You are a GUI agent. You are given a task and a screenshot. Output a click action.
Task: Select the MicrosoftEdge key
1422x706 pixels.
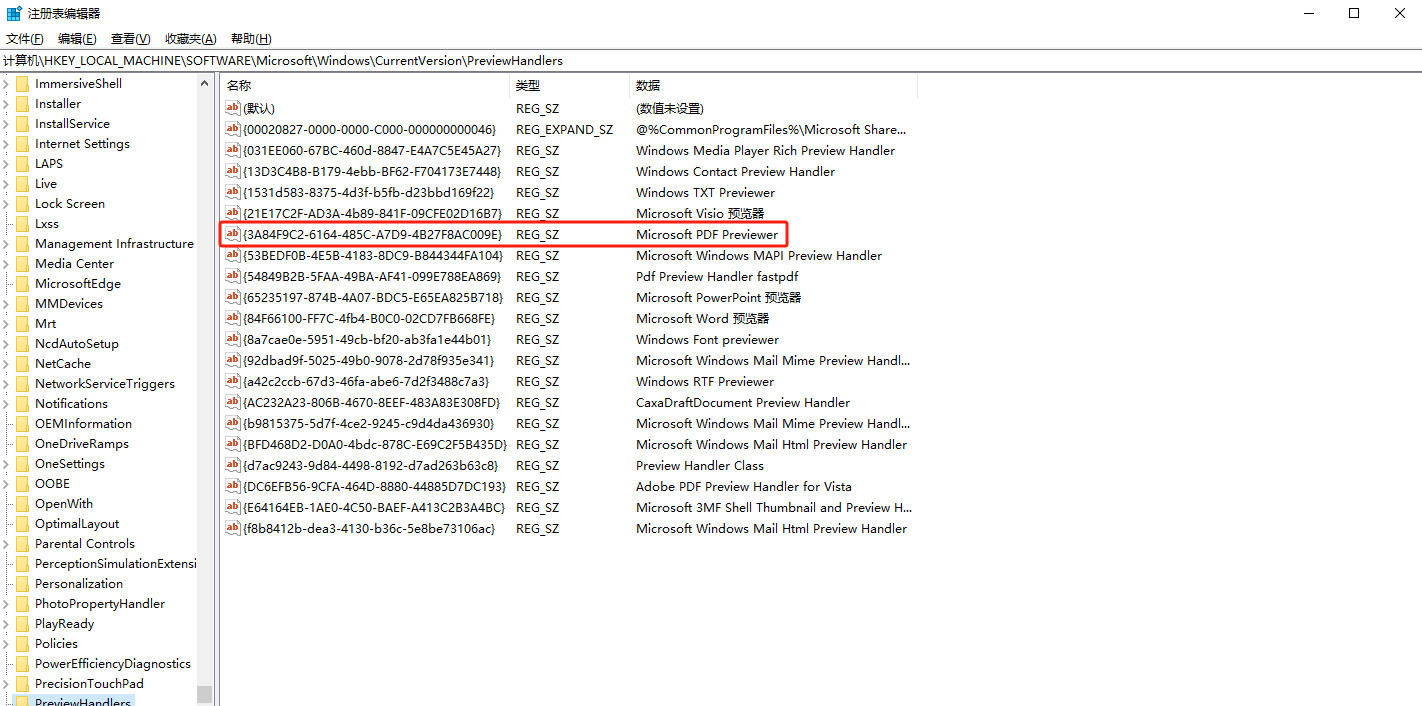pyautogui.click(x=76, y=284)
